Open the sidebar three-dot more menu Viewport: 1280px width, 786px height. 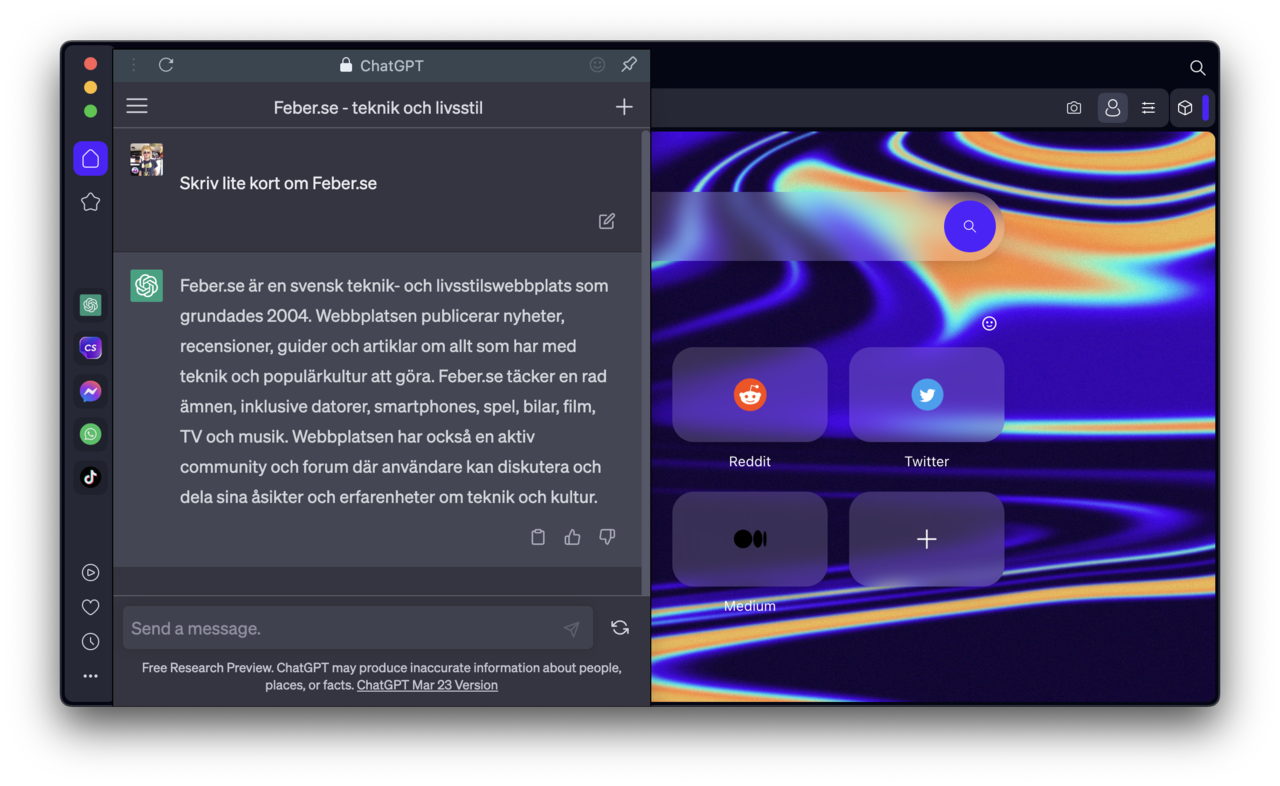[91, 676]
